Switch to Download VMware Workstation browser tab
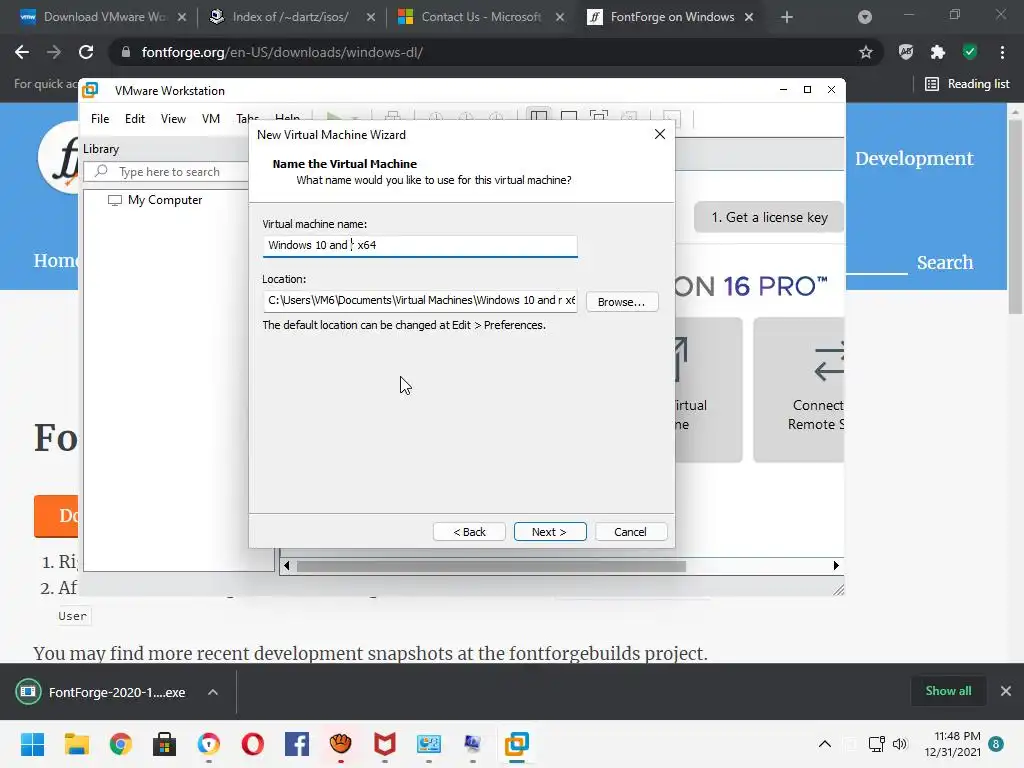Image resolution: width=1024 pixels, height=768 pixels. tap(104, 17)
